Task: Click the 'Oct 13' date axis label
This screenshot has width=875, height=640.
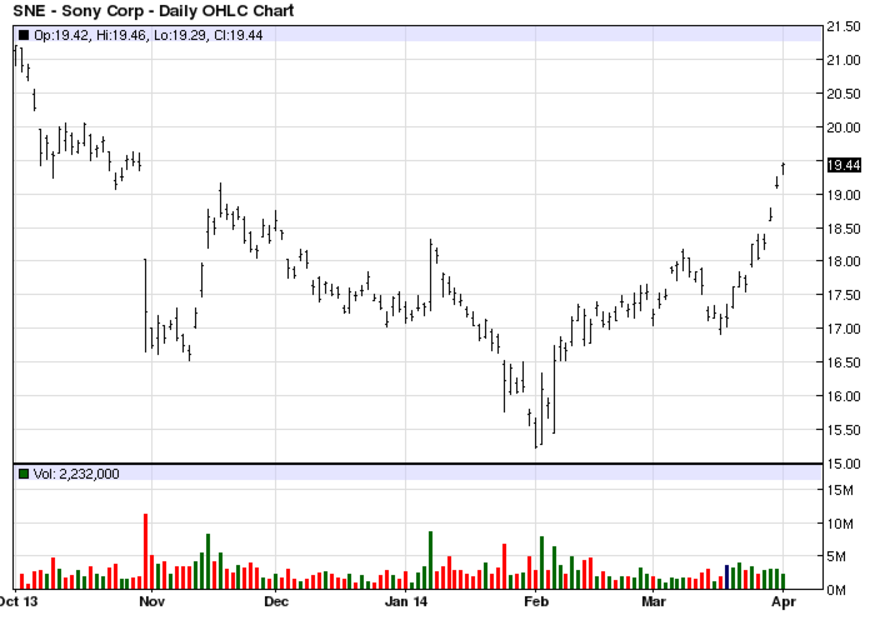Action: (18, 601)
